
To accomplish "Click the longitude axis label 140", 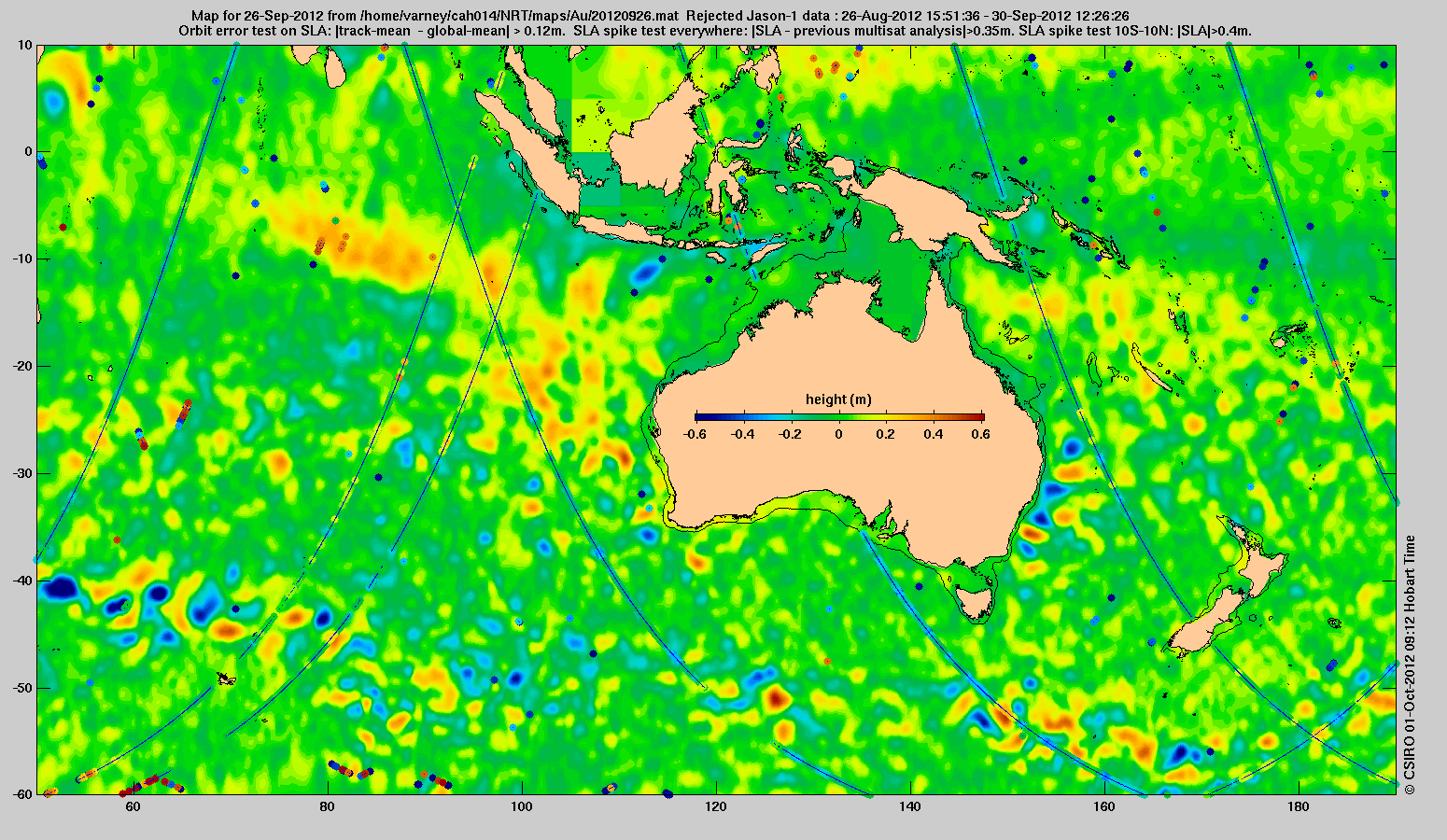I will tap(910, 807).
